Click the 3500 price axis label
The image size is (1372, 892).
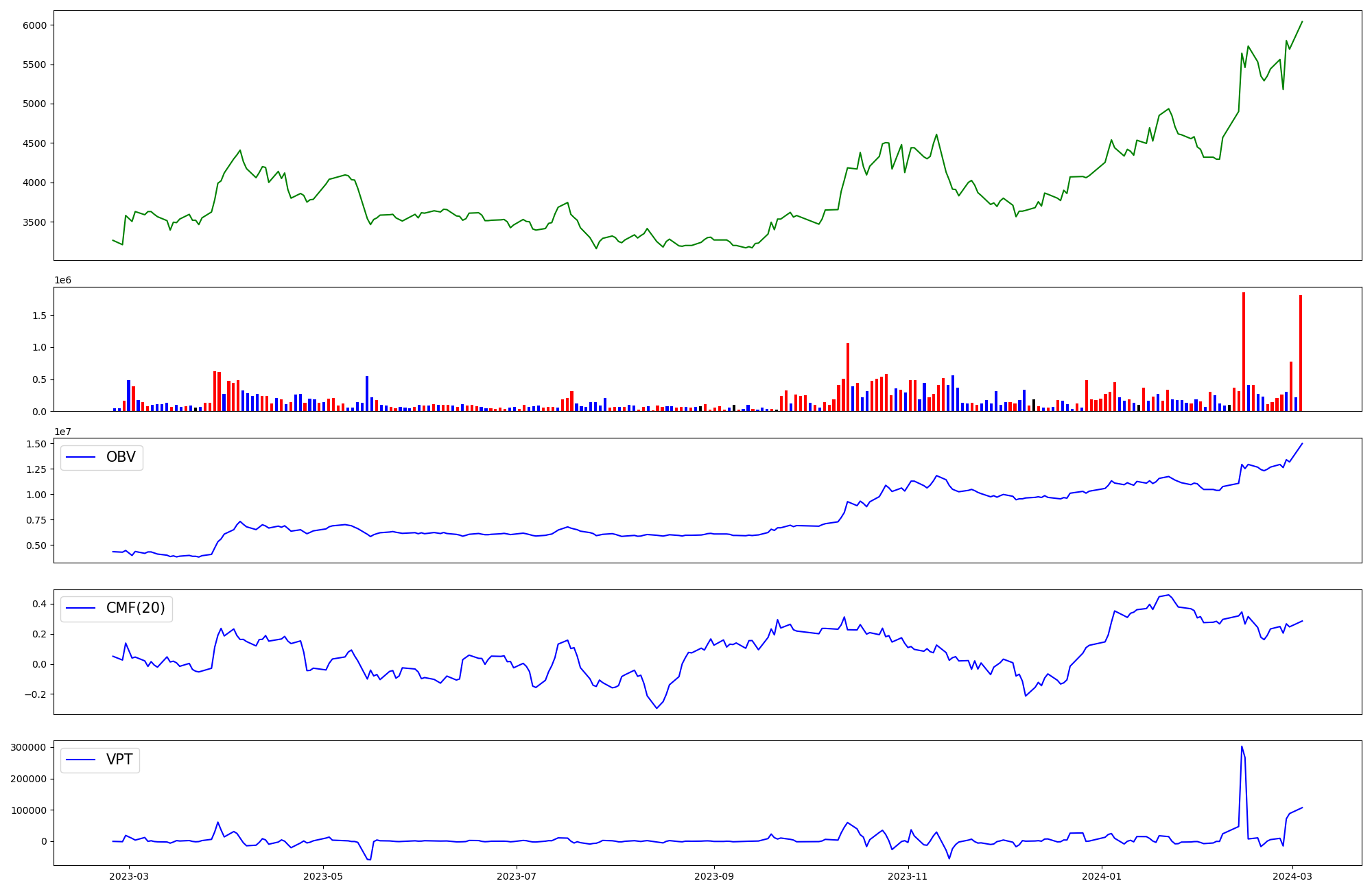tap(34, 222)
